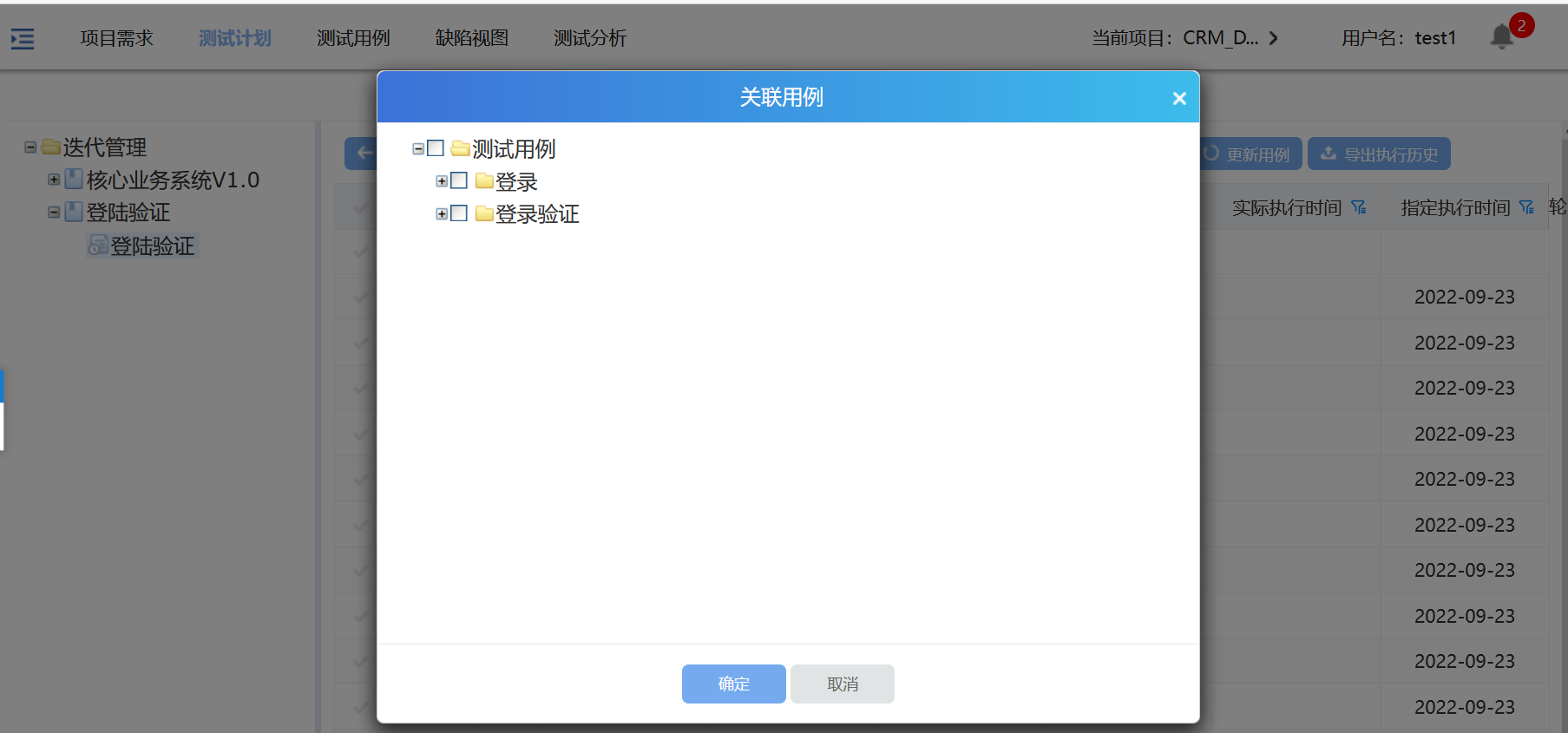Open the 缺陷视图 menu

472,38
